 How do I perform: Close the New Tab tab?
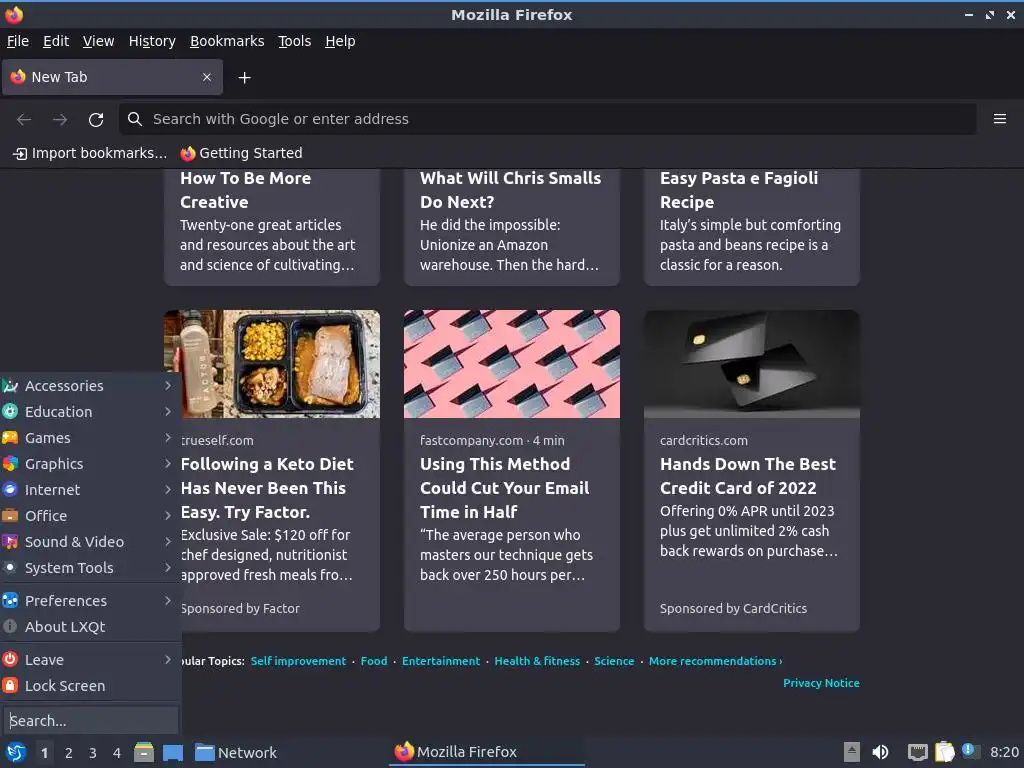pyautogui.click(x=207, y=77)
